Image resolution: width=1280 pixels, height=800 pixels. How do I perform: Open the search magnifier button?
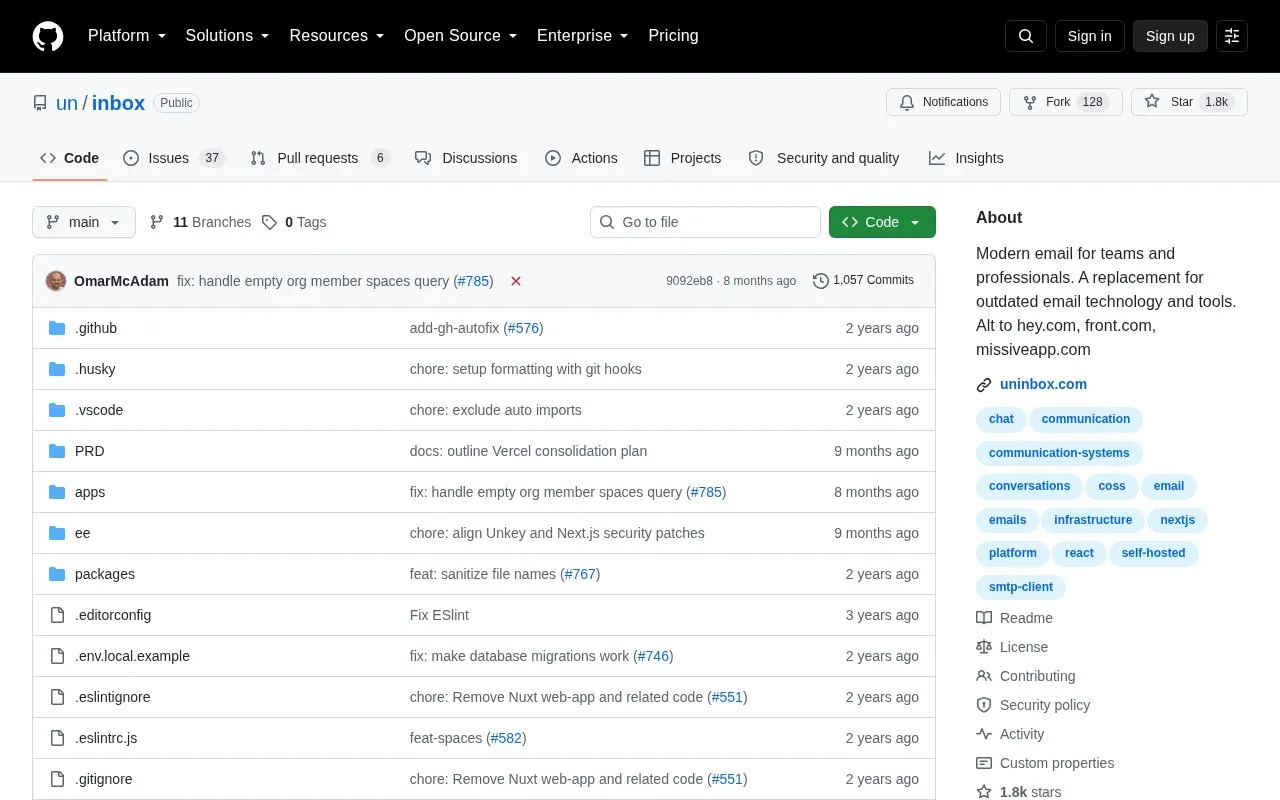click(1026, 36)
